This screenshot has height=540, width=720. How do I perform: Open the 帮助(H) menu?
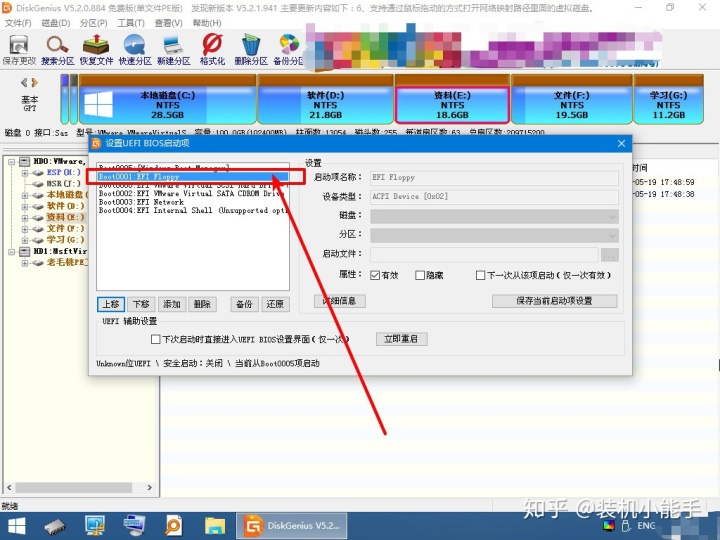click(207, 23)
